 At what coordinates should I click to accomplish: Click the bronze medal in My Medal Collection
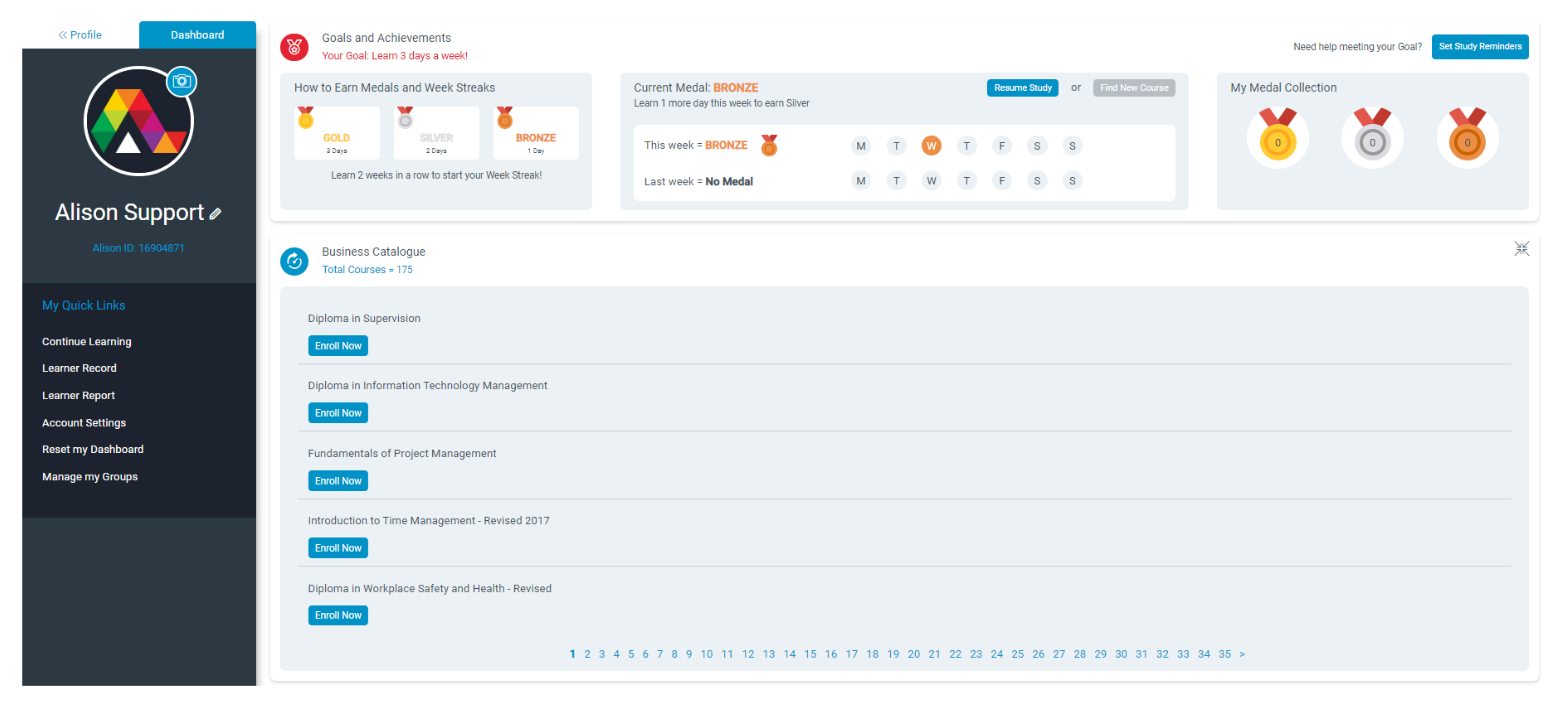(x=1467, y=138)
